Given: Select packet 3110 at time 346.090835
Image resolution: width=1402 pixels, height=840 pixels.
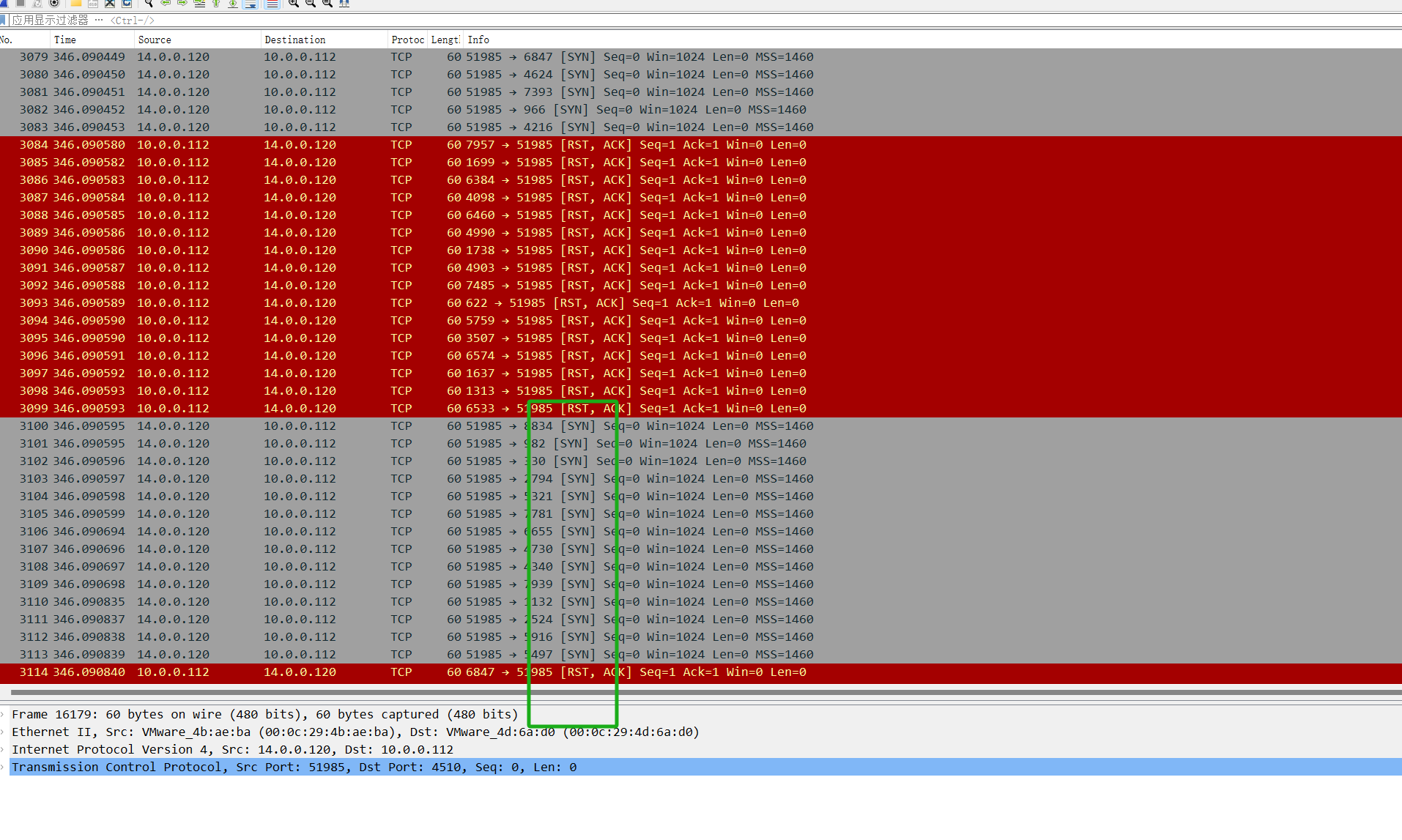Looking at the screenshot, I should 701,602.
